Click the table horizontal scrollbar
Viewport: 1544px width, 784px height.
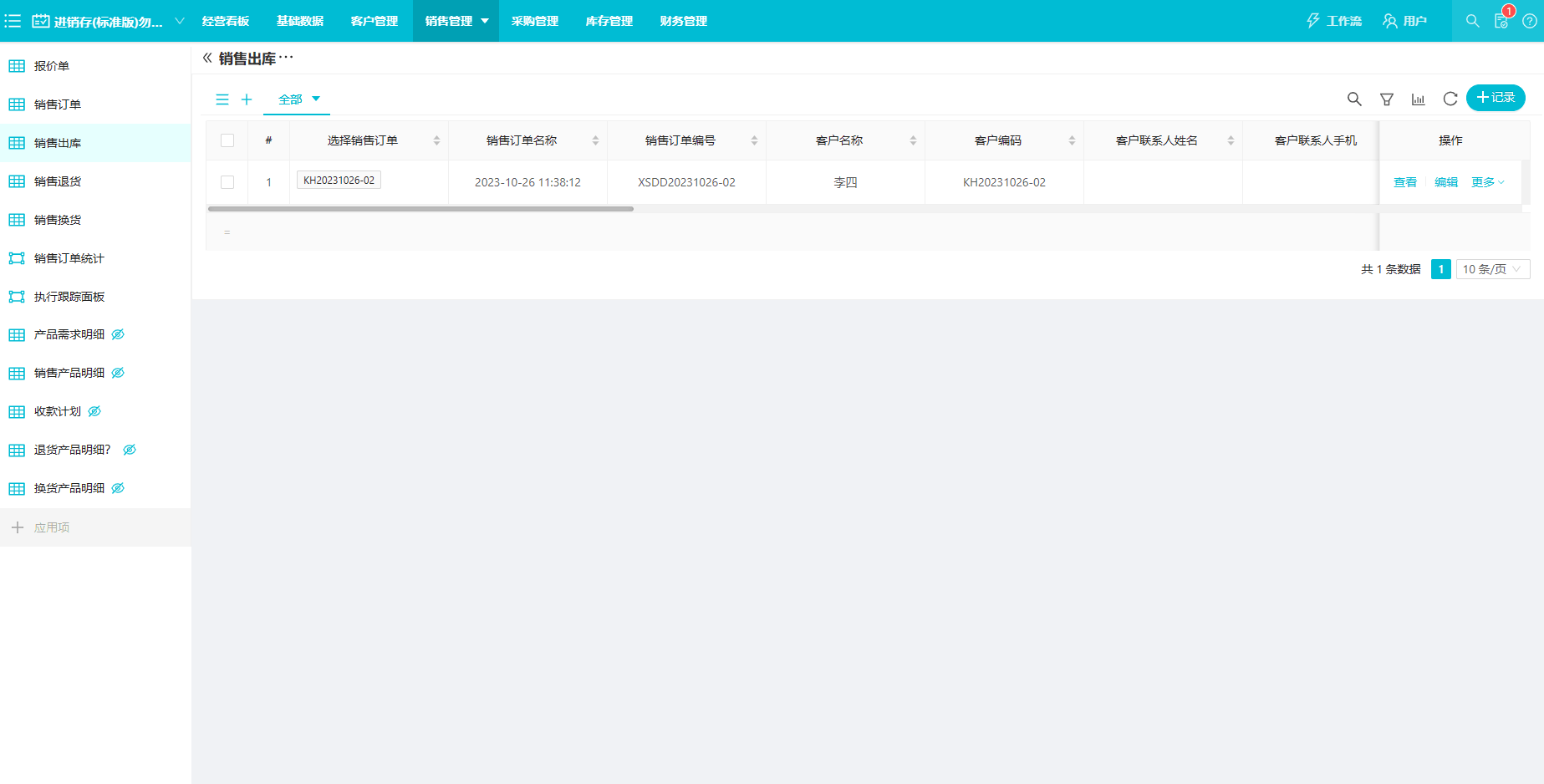[420, 209]
